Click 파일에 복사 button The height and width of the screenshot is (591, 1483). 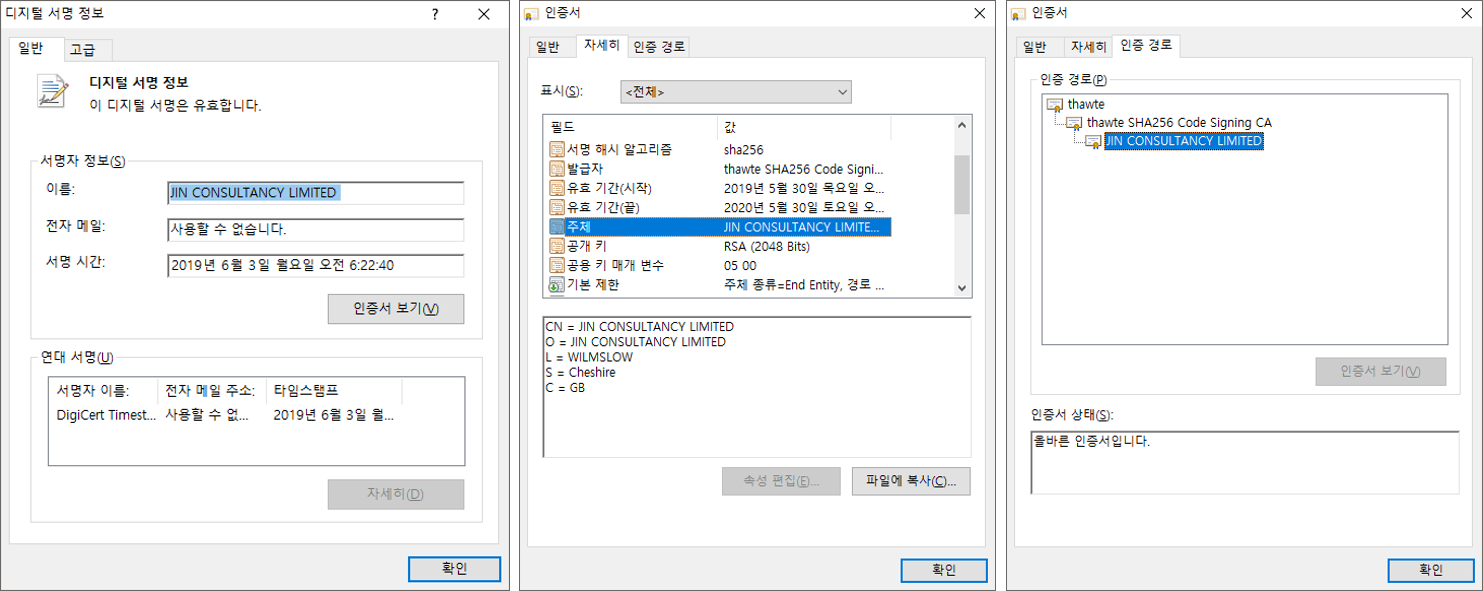tap(911, 481)
